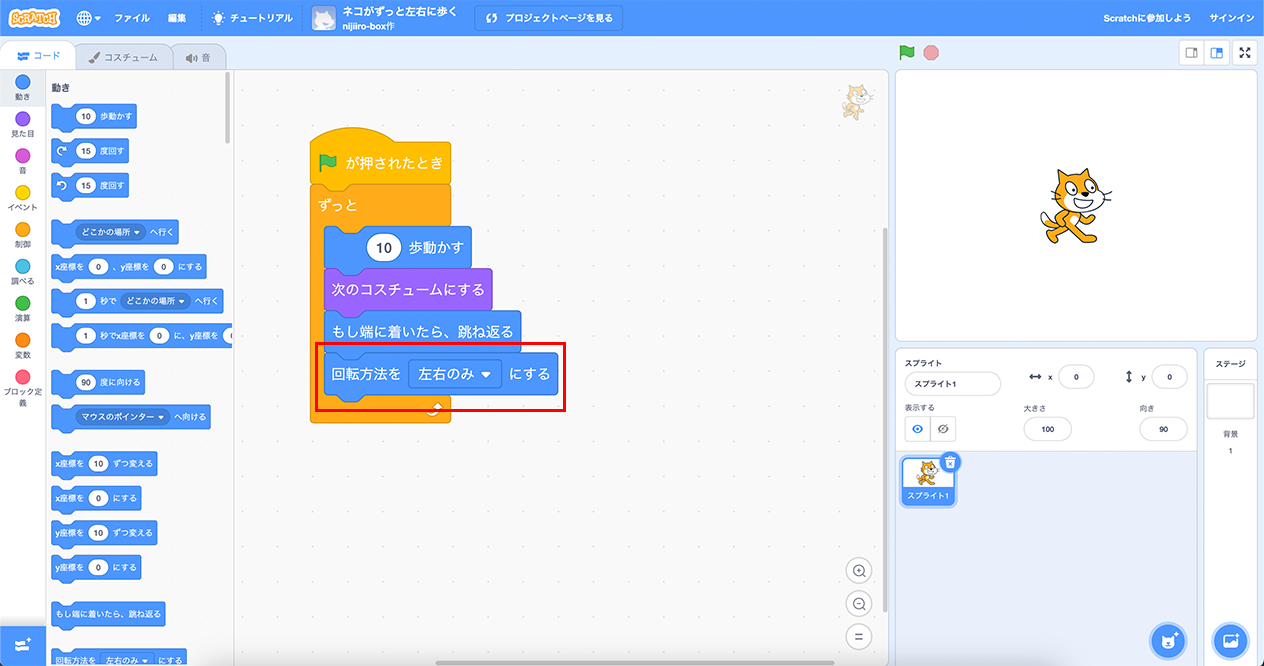Open the choose a sprite button
This screenshot has height=666, width=1264.
pos(1167,640)
